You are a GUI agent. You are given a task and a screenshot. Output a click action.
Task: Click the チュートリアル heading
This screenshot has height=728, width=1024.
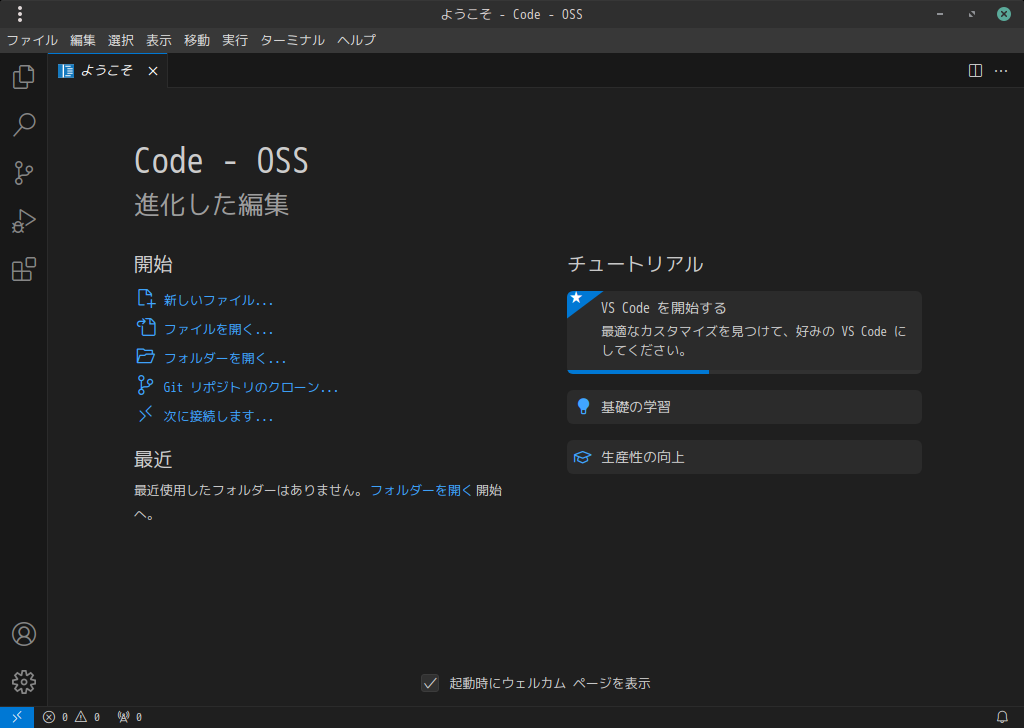(635, 264)
